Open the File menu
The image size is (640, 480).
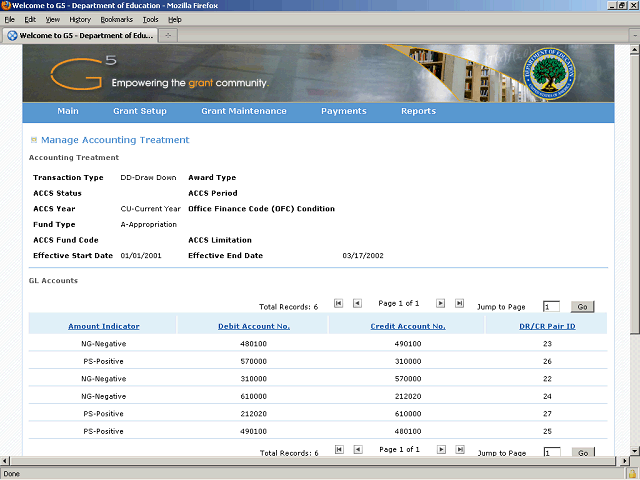[x=9, y=20]
